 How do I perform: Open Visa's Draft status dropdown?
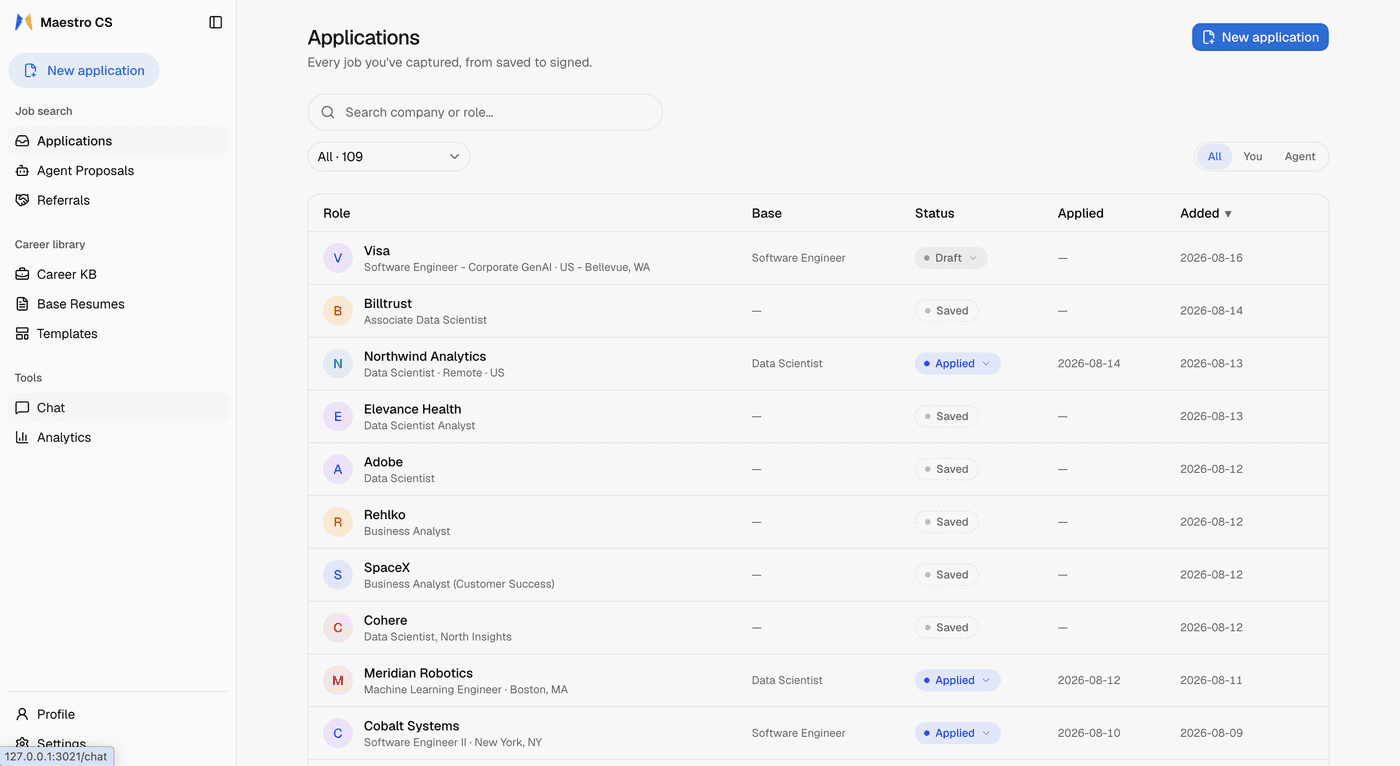951,258
